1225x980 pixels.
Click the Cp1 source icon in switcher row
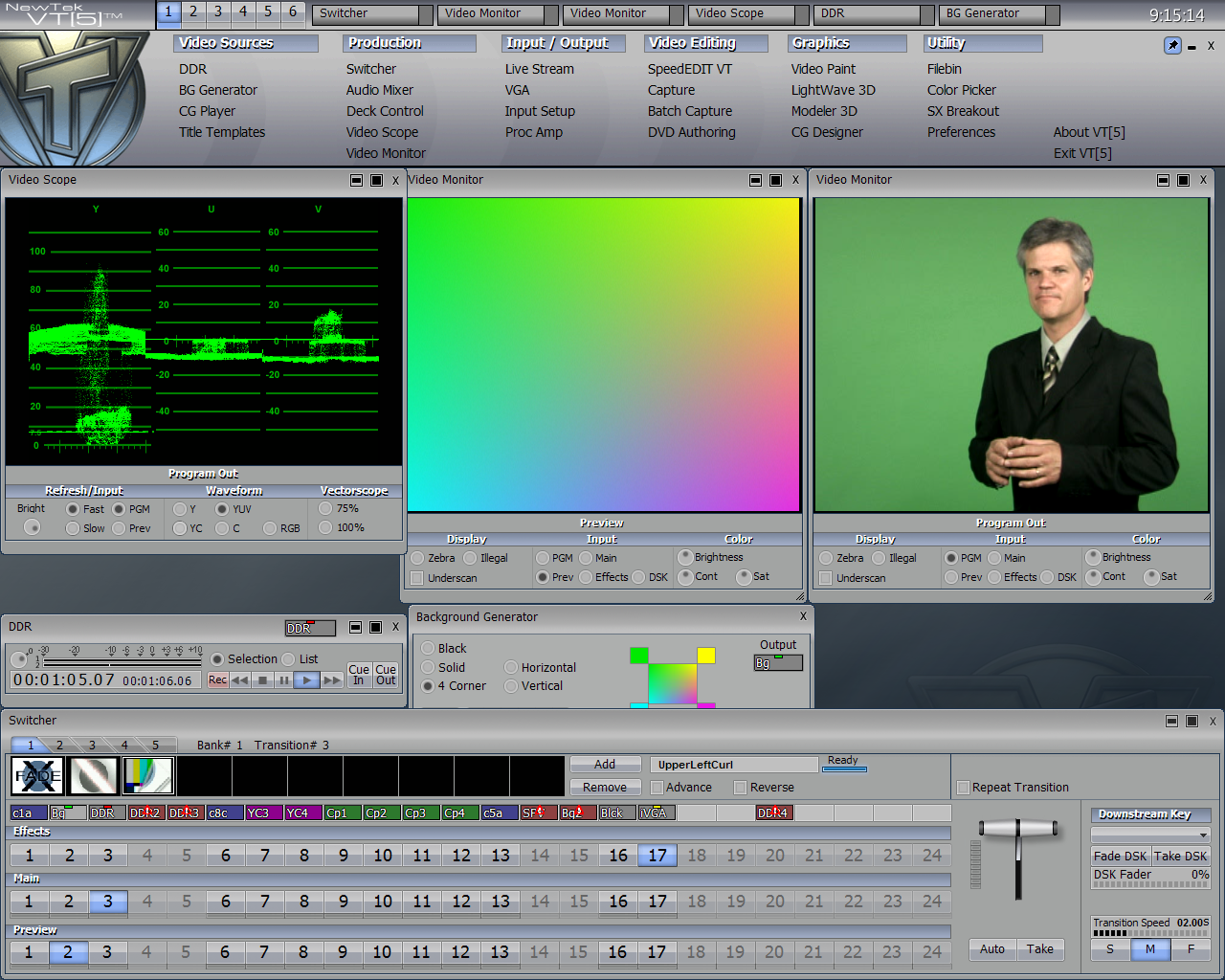pyautogui.click(x=343, y=813)
